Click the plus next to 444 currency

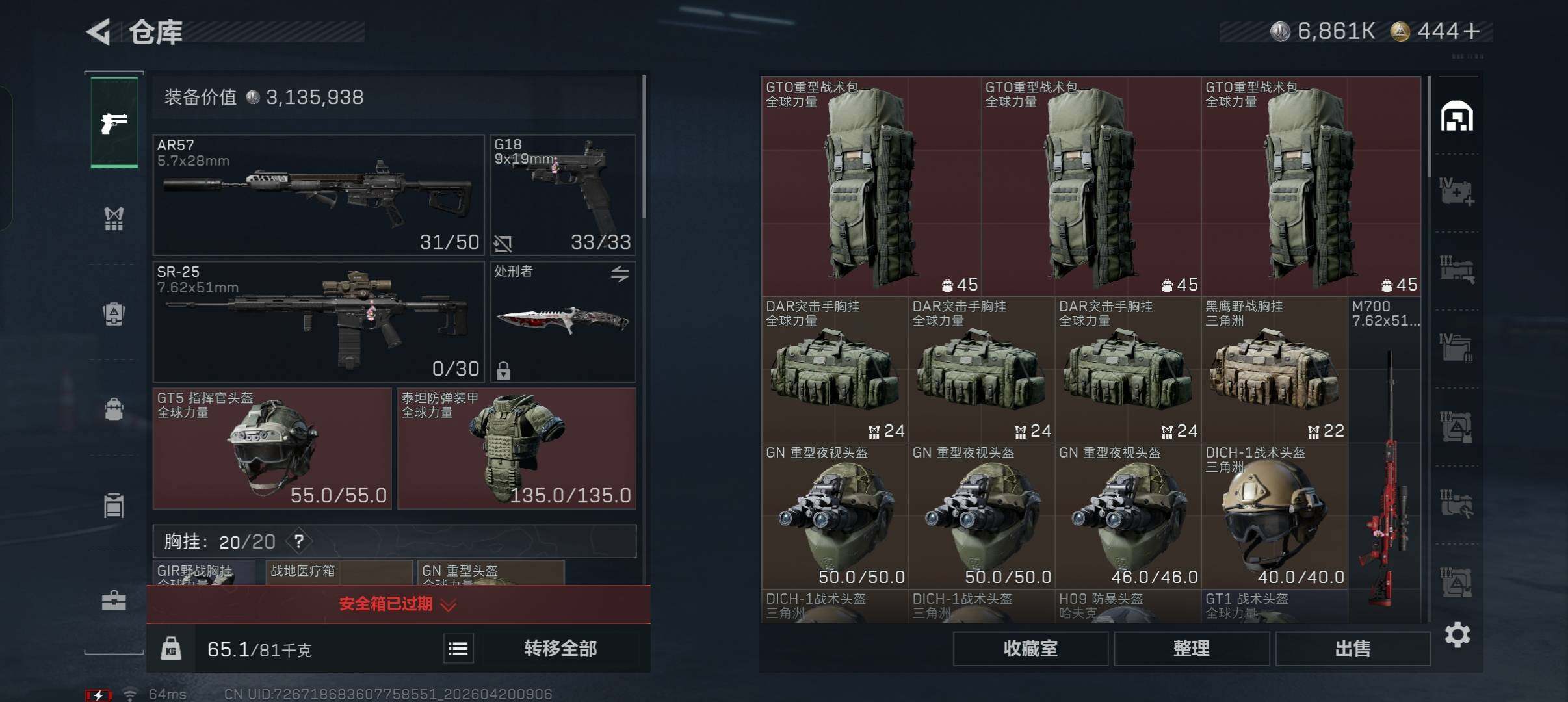click(x=1472, y=31)
